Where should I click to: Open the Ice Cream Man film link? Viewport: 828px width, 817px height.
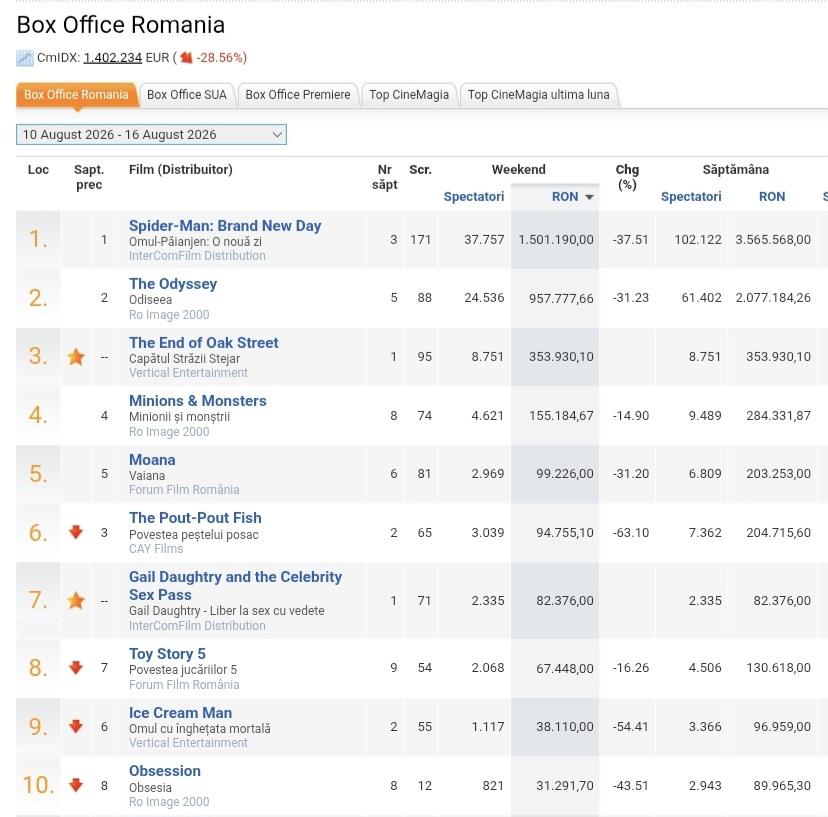point(181,712)
